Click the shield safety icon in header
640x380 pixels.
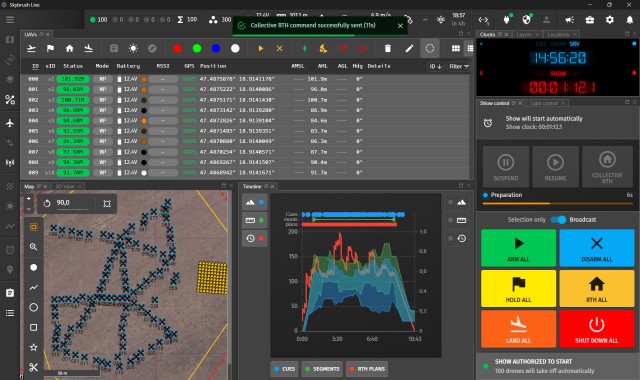[x=527, y=19]
